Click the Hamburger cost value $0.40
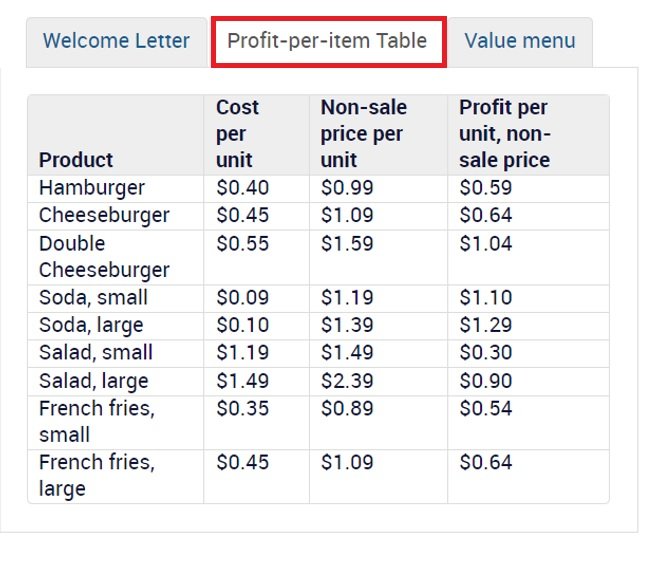 [242, 188]
